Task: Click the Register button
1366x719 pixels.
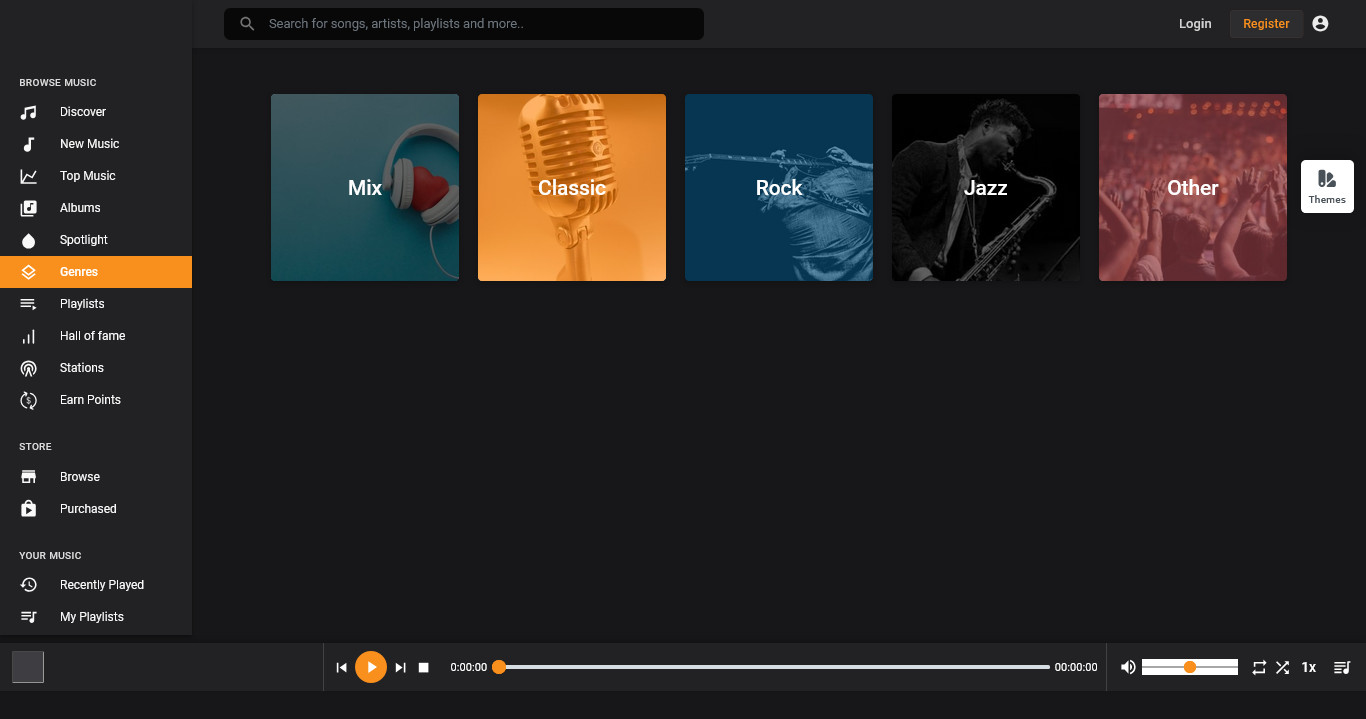Action: pos(1266,24)
